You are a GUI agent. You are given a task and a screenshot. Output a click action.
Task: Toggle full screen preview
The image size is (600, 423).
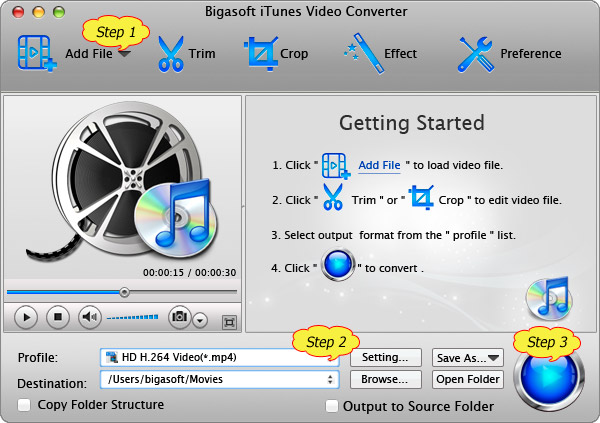[x=229, y=322]
